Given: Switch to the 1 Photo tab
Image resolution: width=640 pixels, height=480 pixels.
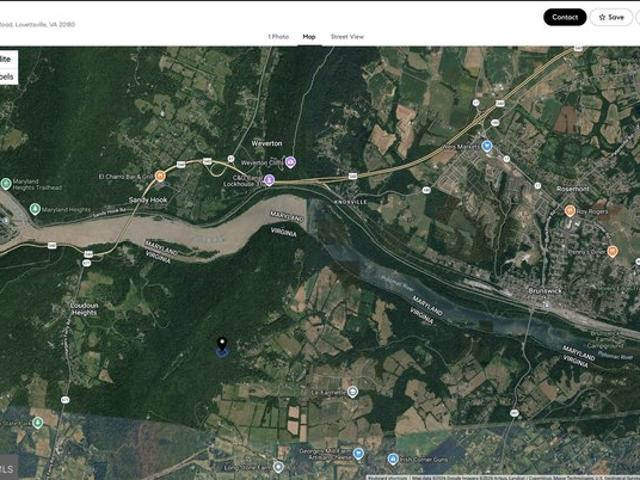Looking at the screenshot, I should tap(278, 37).
